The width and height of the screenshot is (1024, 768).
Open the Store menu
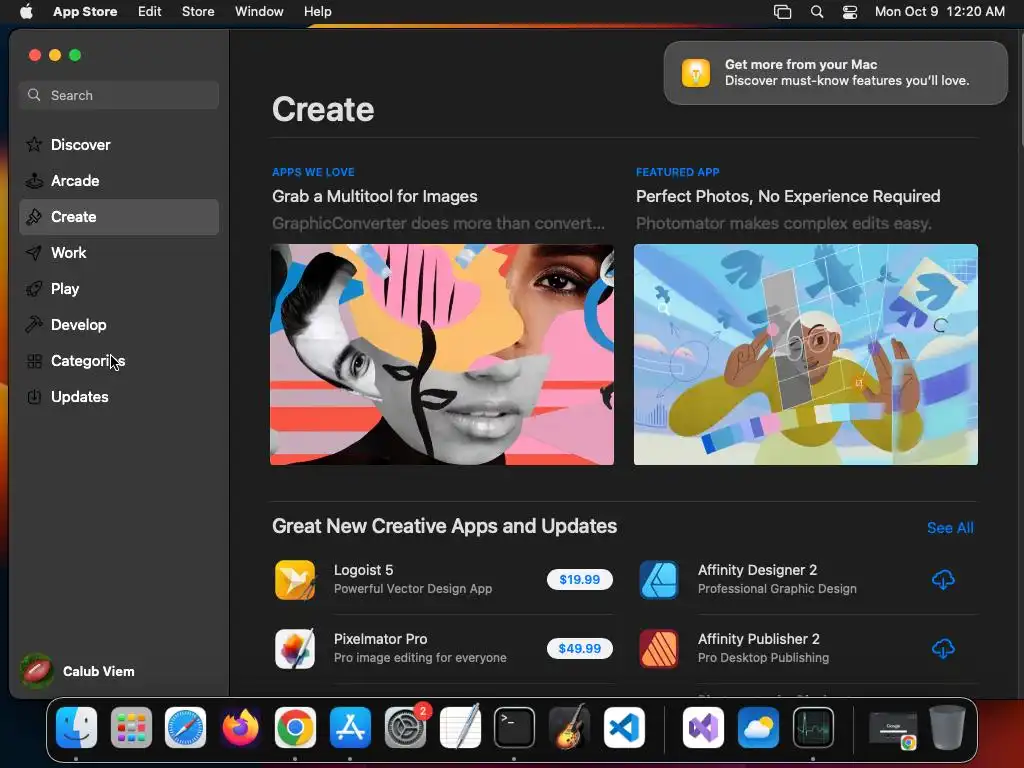pos(198,11)
